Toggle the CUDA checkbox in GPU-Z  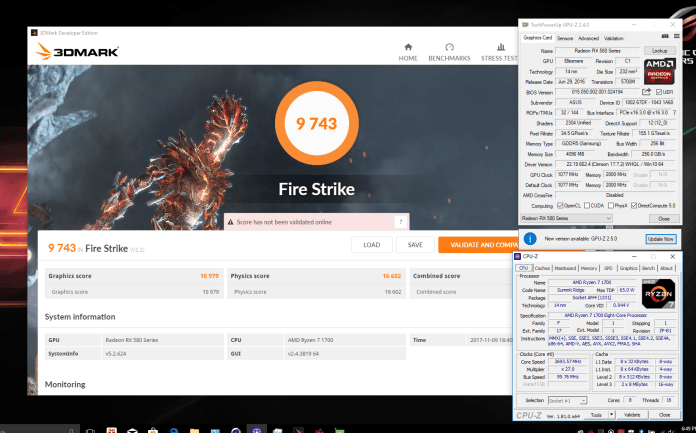587,206
